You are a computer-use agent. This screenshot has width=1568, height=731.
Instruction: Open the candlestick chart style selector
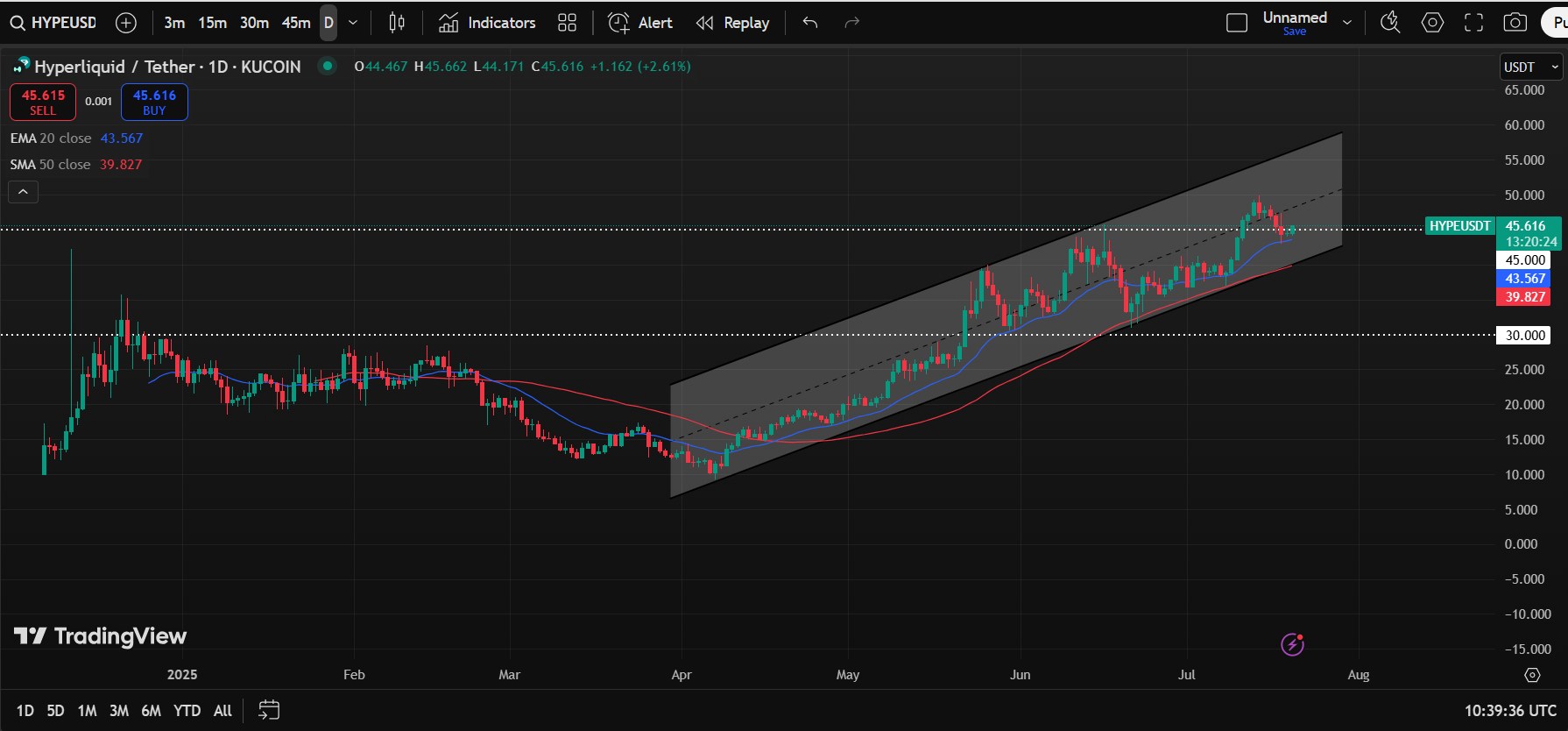tap(397, 23)
